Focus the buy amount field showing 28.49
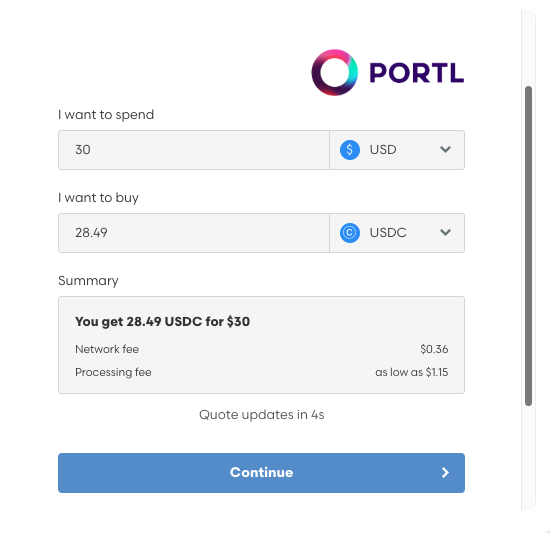Image resolution: width=550 pixels, height=533 pixels. 194,233
